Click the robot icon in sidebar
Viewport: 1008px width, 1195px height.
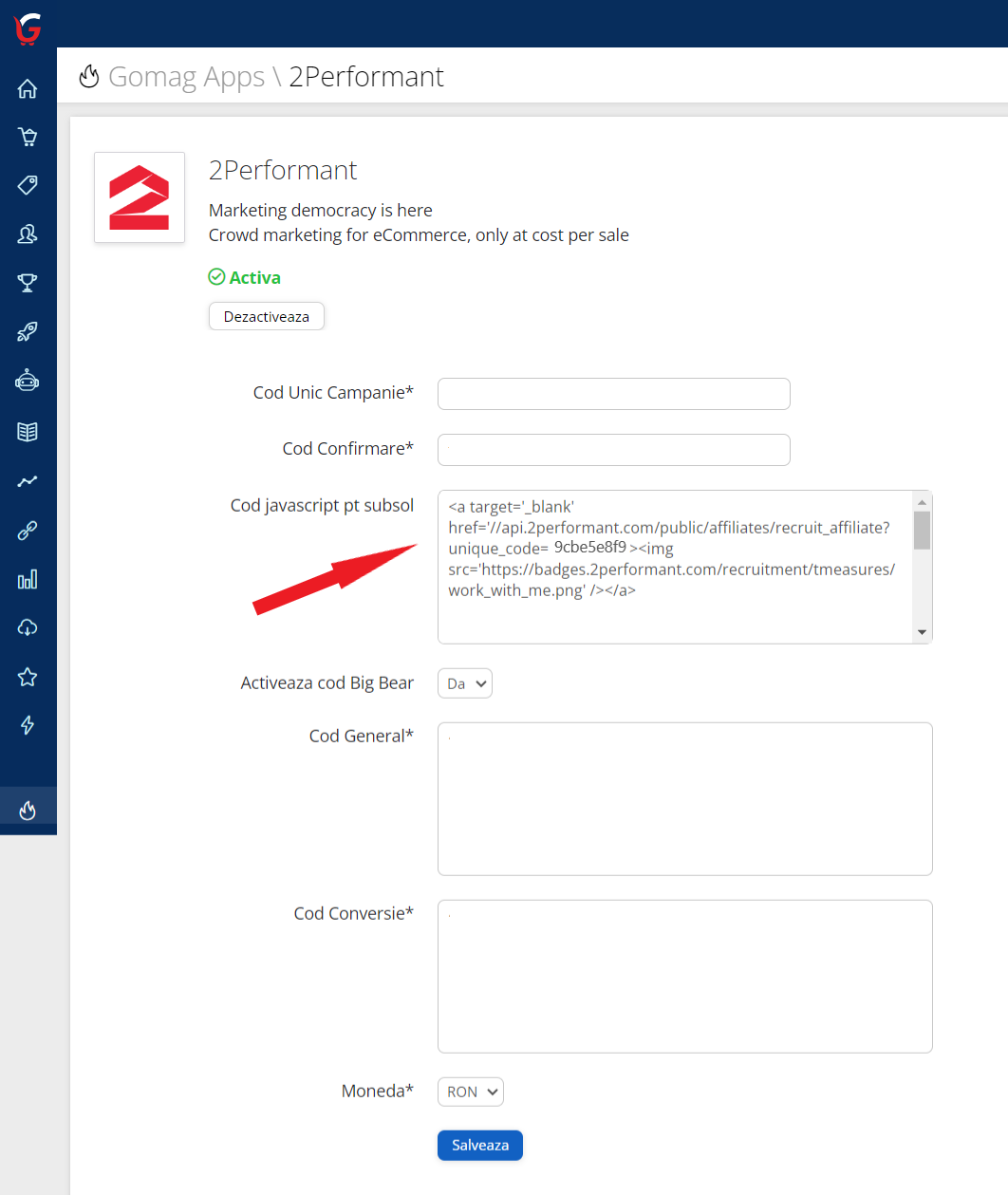tap(28, 382)
